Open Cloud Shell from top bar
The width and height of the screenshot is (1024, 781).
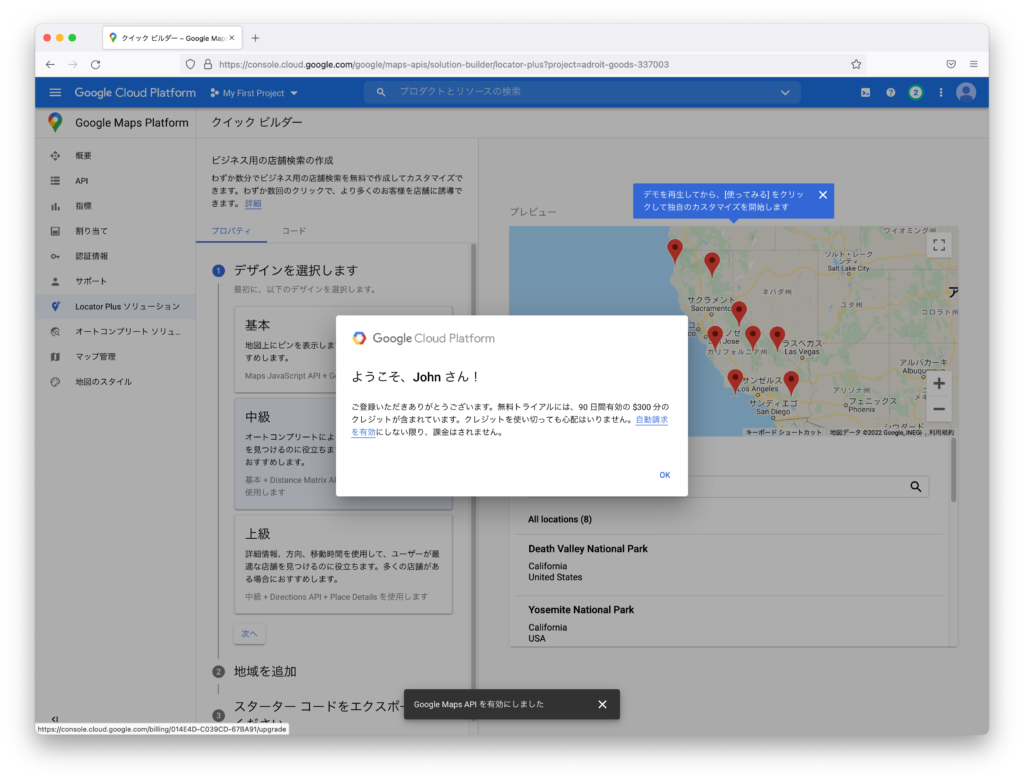865,93
